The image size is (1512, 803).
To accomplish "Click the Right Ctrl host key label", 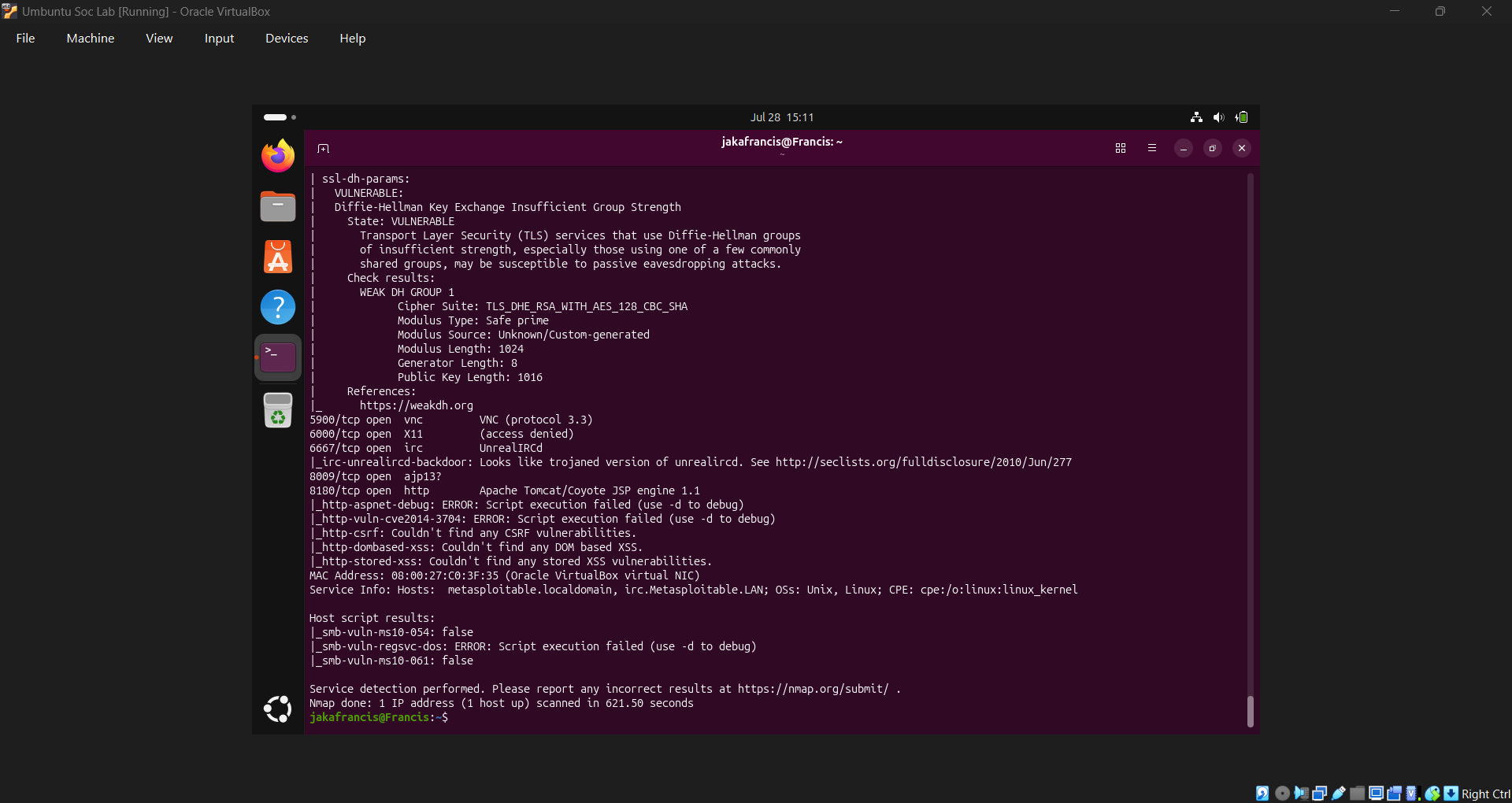I will click(1486, 794).
